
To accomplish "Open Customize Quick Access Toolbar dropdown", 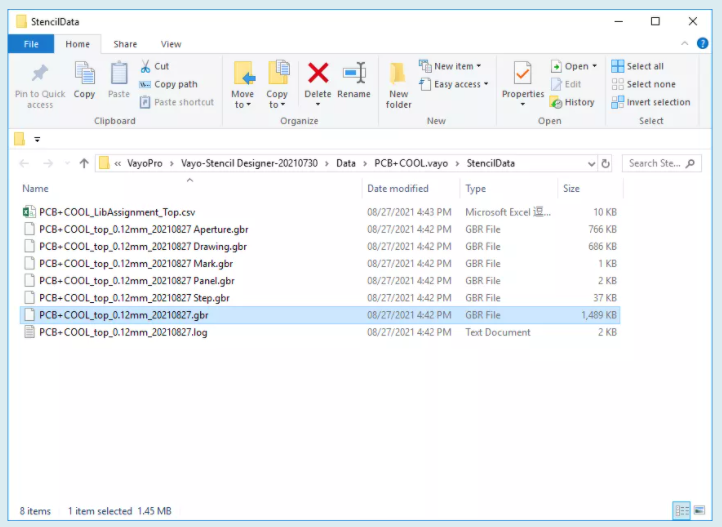I will click(37, 139).
